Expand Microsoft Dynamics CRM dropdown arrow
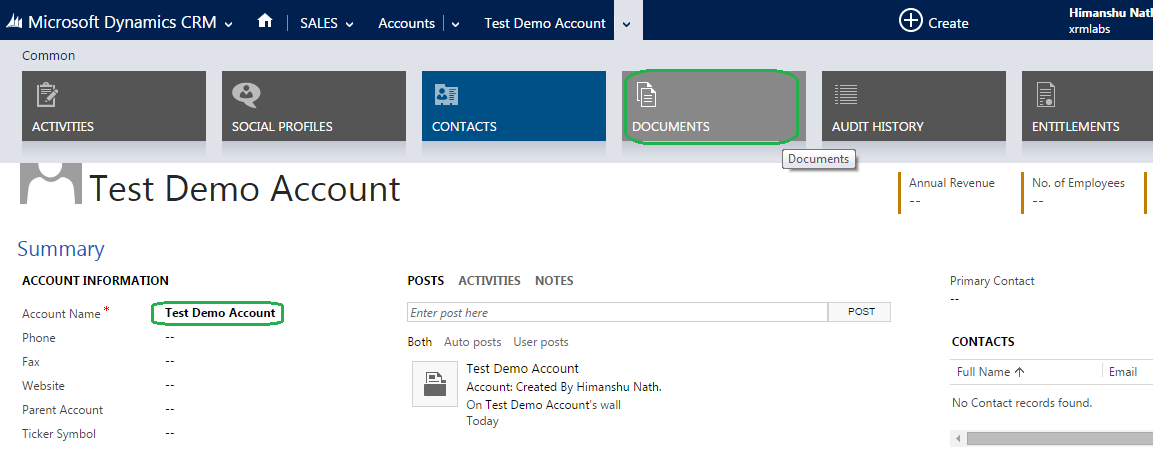1153x469 pixels. [x=229, y=24]
